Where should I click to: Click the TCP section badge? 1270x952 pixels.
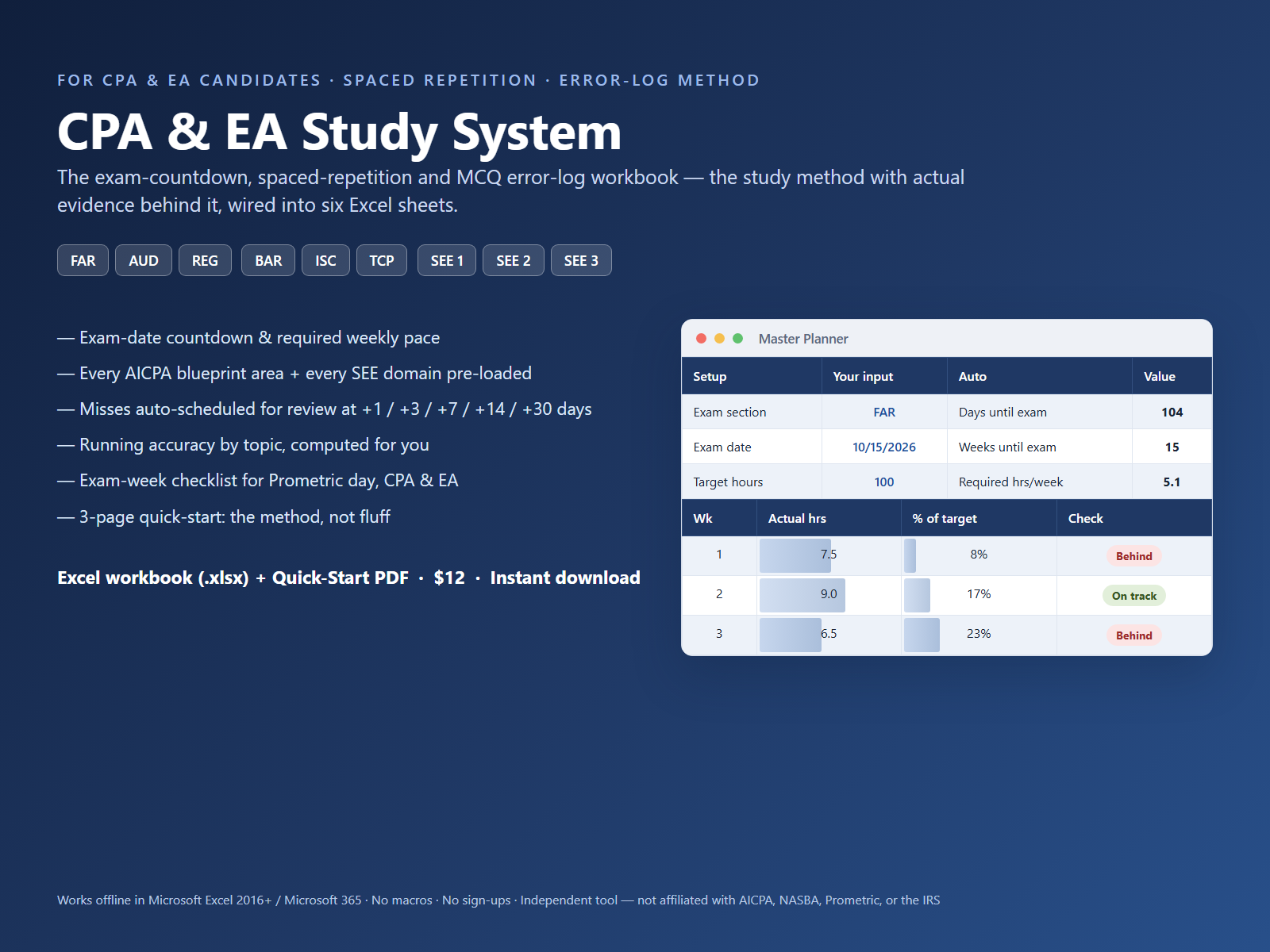[382, 260]
